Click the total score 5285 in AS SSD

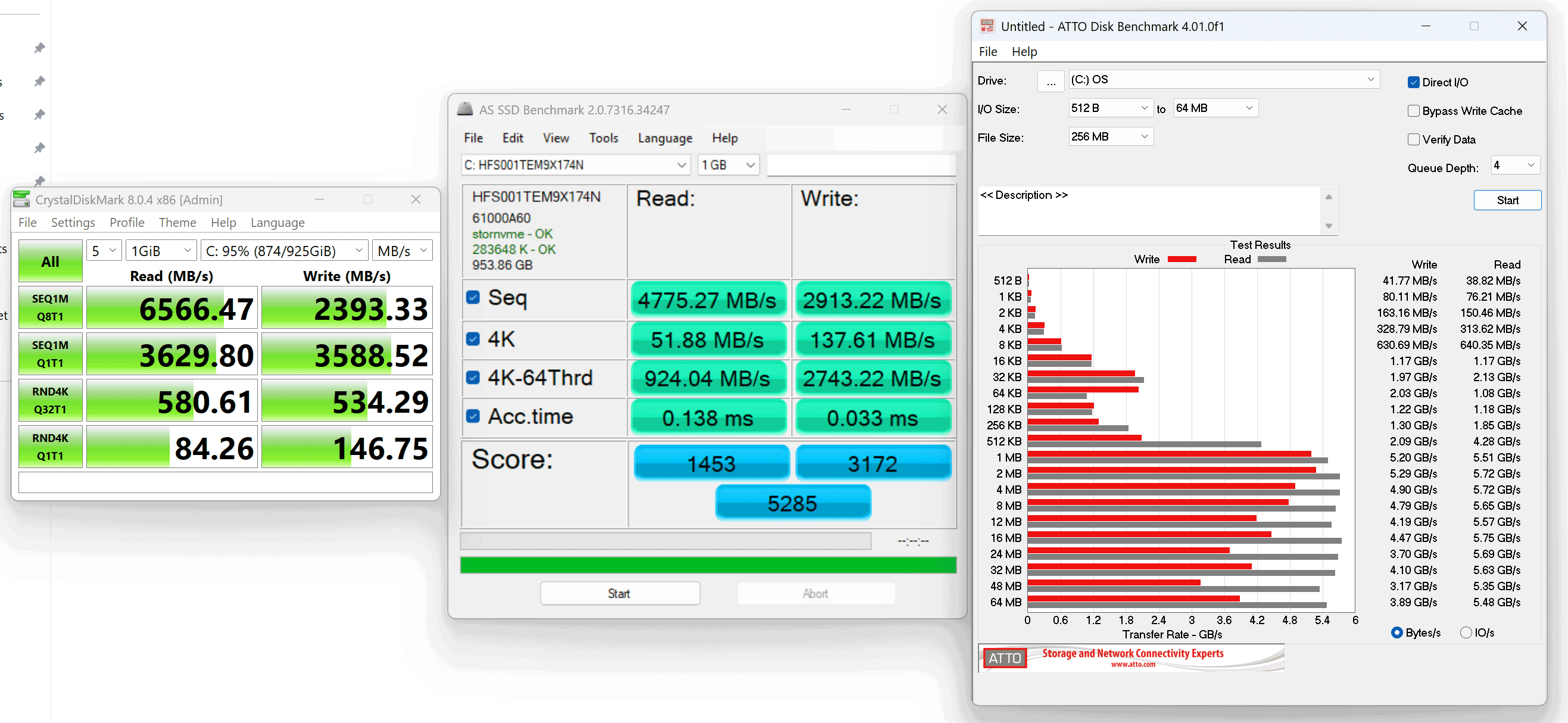[x=793, y=503]
